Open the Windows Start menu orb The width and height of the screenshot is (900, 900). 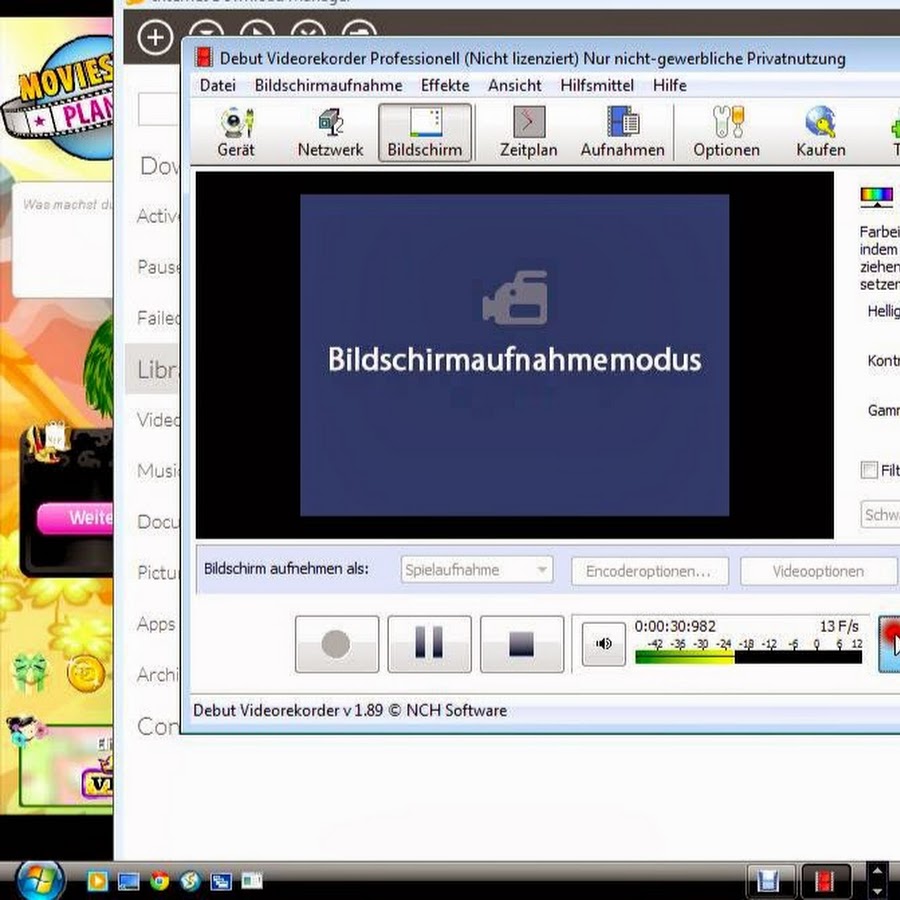point(39,879)
